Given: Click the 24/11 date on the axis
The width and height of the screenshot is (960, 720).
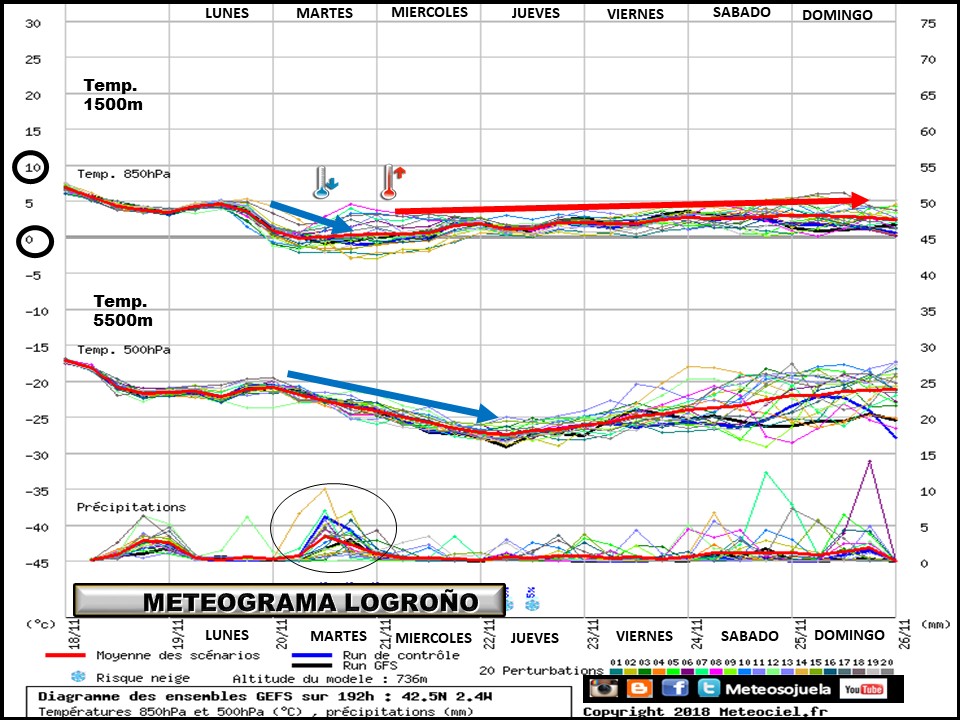Looking at the screenshot, I should [x=697, y=634].
